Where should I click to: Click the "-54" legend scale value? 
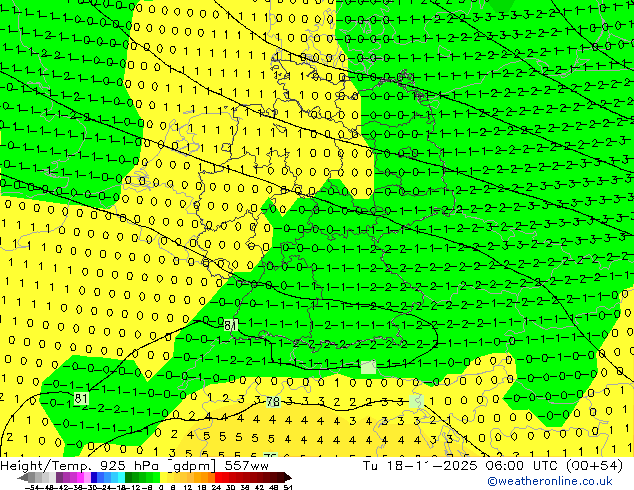pyautogui.click(x=32, y=488)
